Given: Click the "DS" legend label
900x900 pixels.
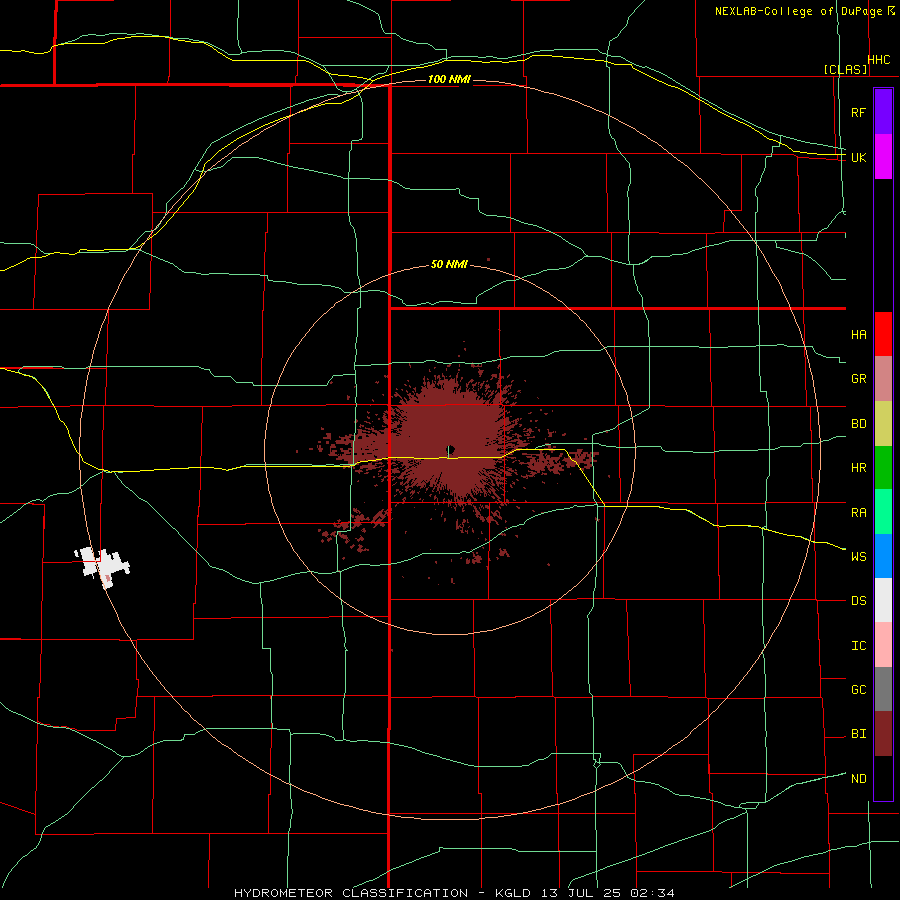Looking at the screenshot, I should click(x=858, y=601).
